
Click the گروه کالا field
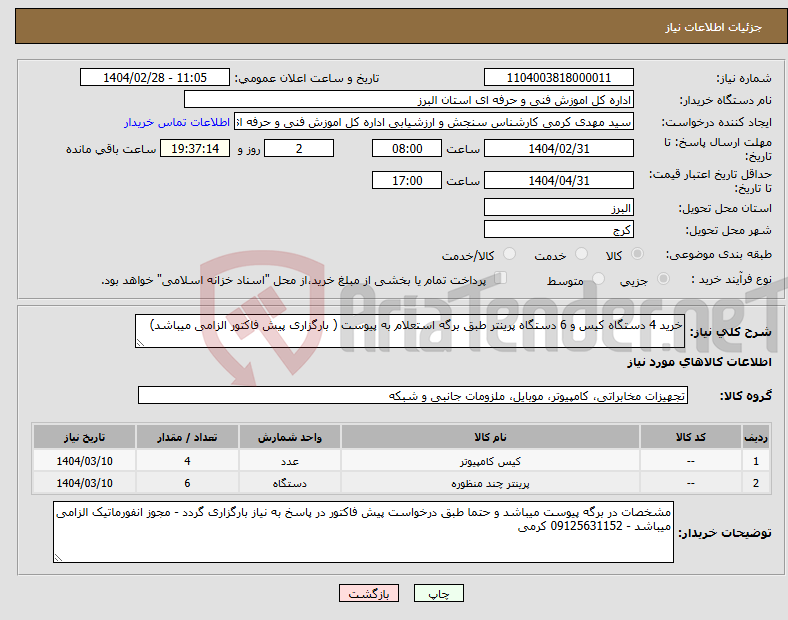pos(413,395)
